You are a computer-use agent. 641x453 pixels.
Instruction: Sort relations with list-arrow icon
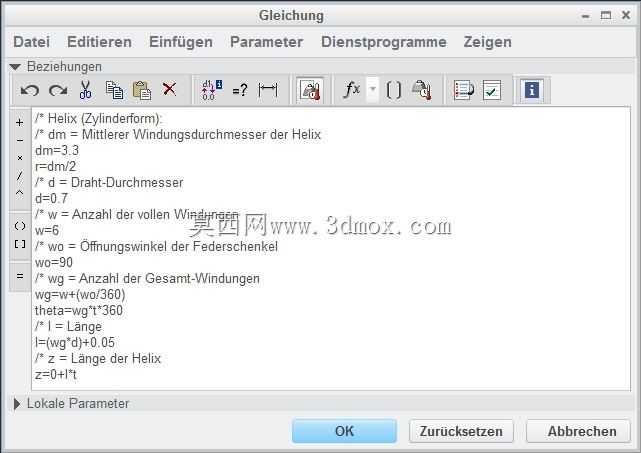click(464, 90)
